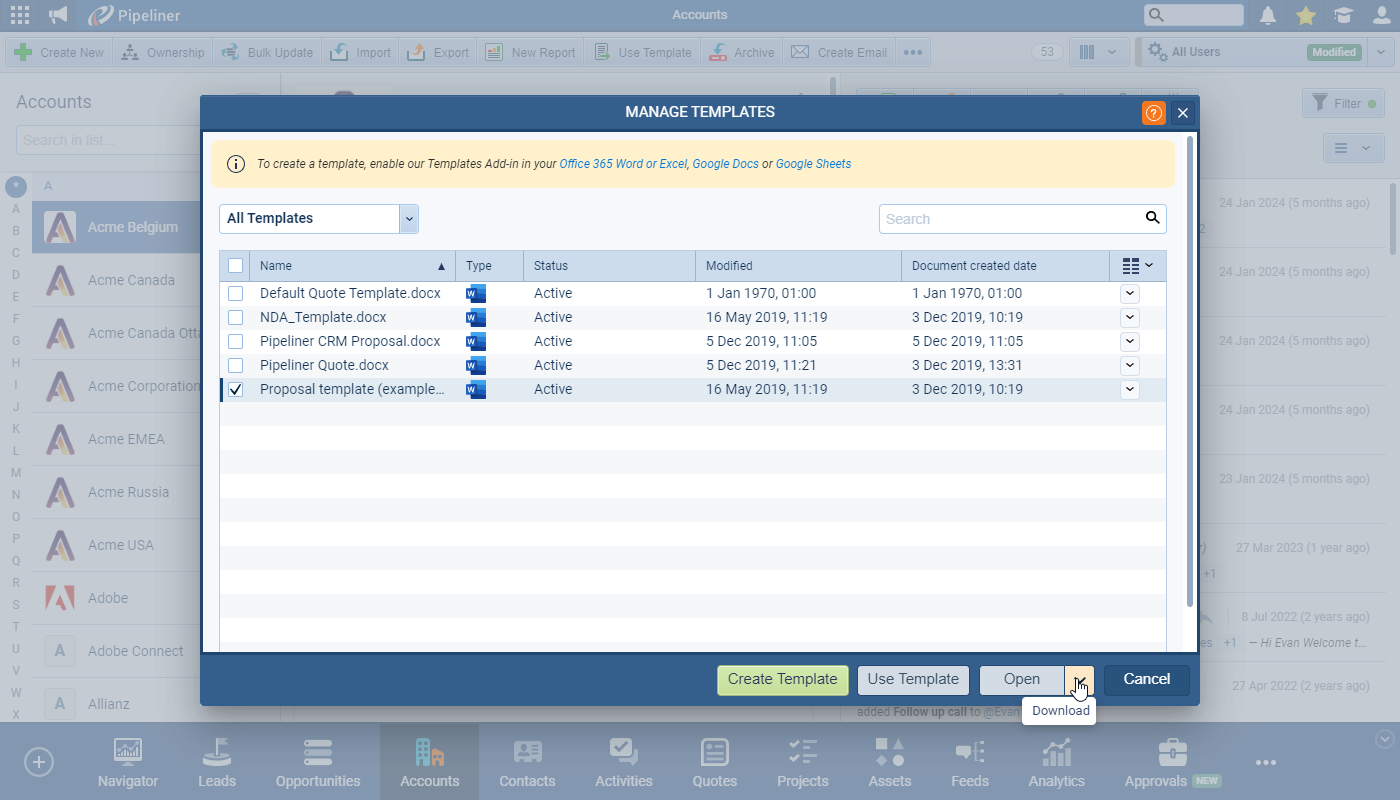The image size is (1400, 800).
Task: Click the graduation cap learning icon
Action: (1343, 15)
